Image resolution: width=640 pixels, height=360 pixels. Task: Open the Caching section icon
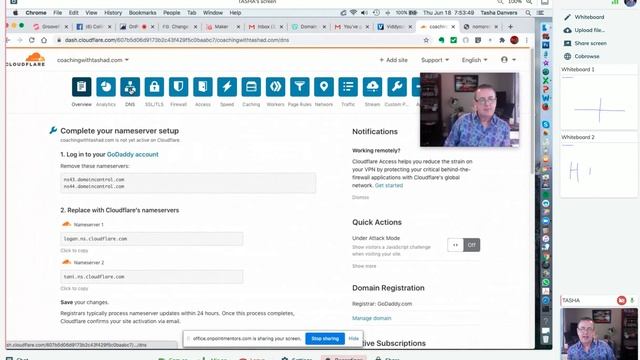pos(251,87)
